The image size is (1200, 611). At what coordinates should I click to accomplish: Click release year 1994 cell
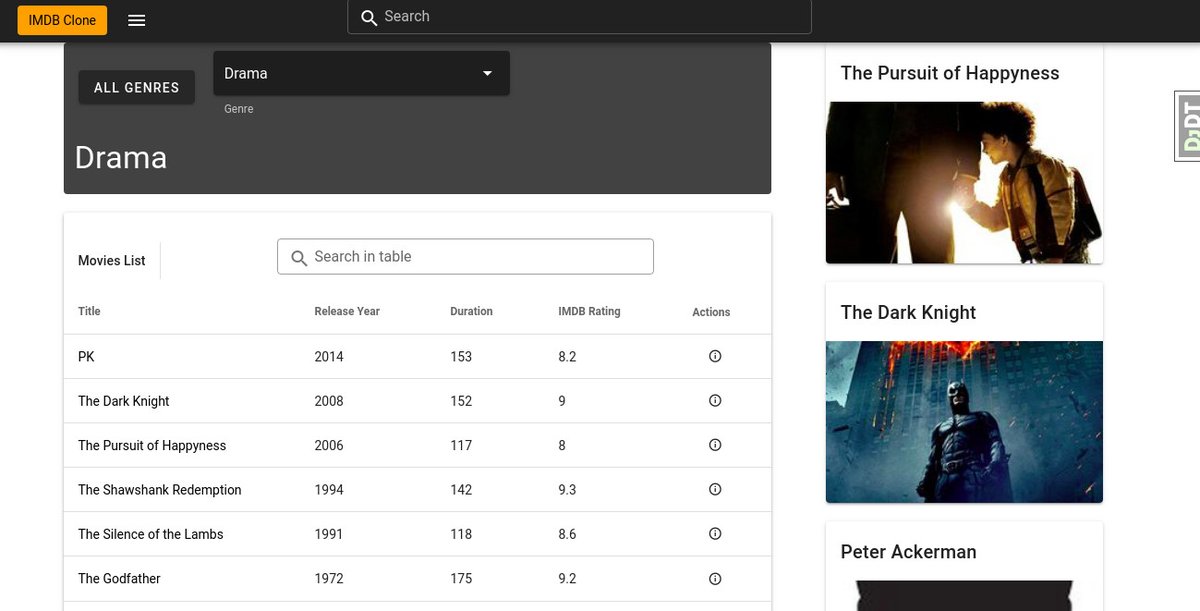(329, 490)
